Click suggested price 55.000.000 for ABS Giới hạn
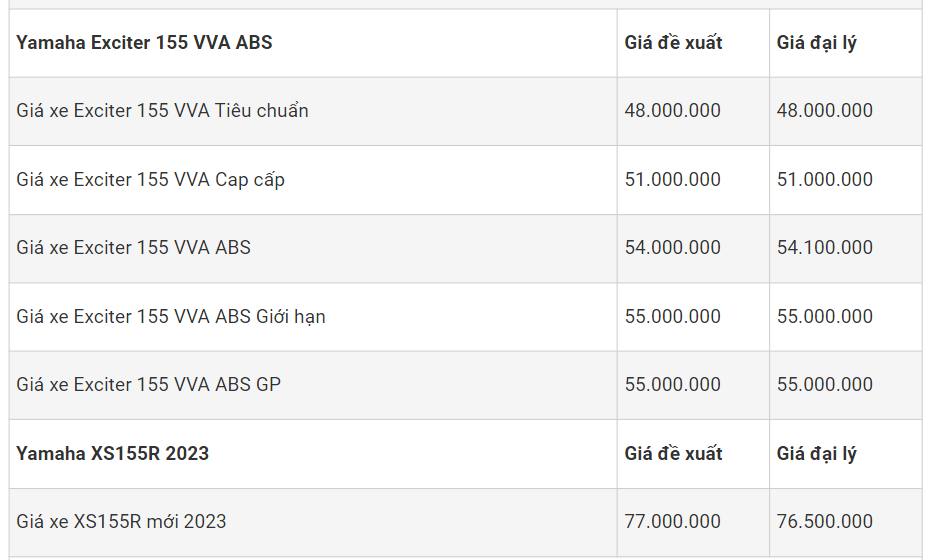Image resolution: width=933 pixels, height=560 pixels. pos(672,317)
